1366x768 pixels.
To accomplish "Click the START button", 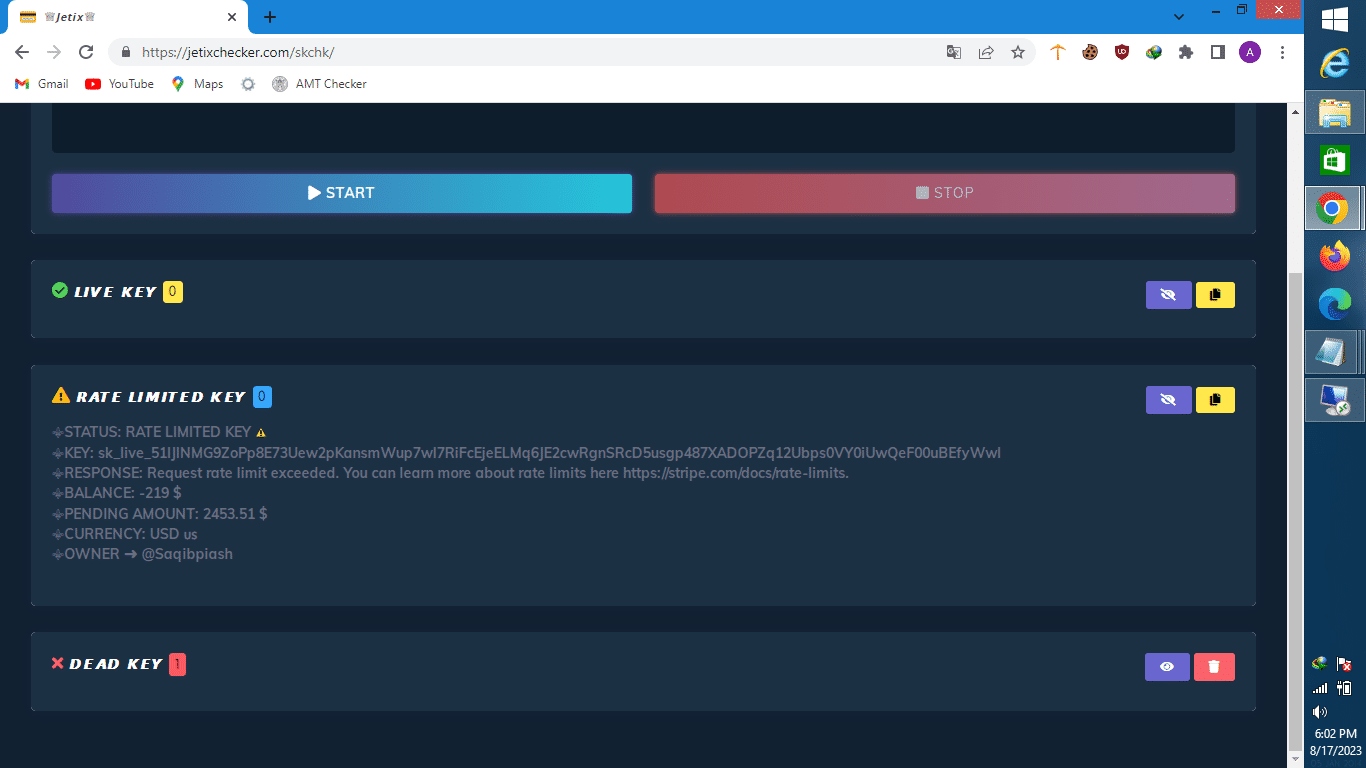I will tap(341, 193).
